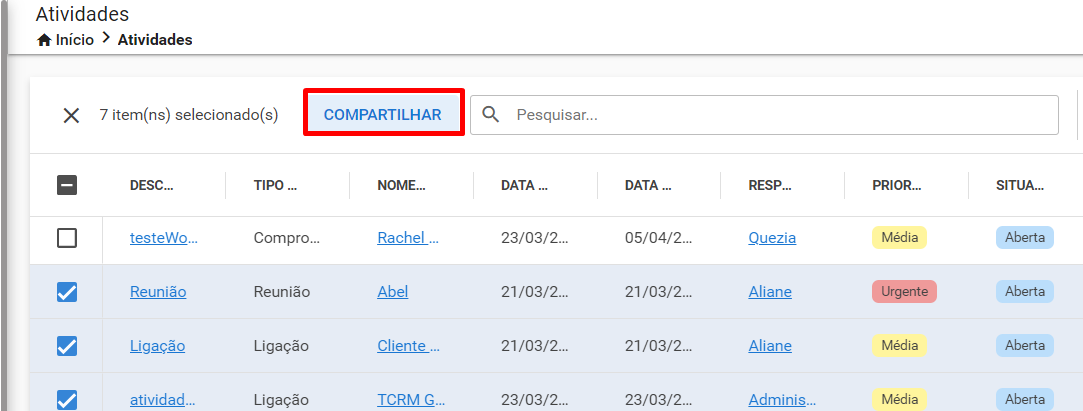Click the 05/04/2... date cell
This screenshot has width=1083, height=411.
pos(658,238)
